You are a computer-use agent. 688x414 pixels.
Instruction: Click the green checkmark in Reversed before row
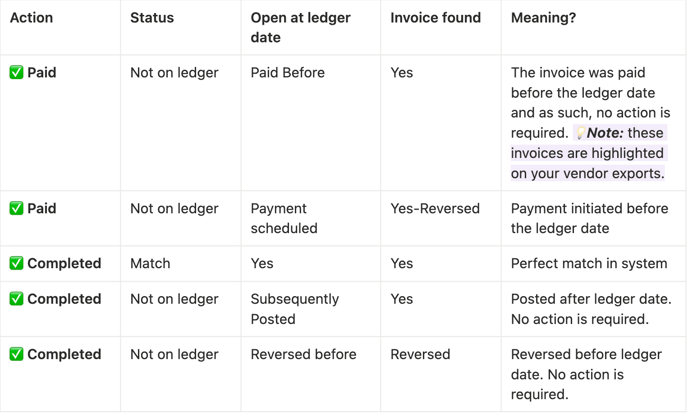click(16, 354)
